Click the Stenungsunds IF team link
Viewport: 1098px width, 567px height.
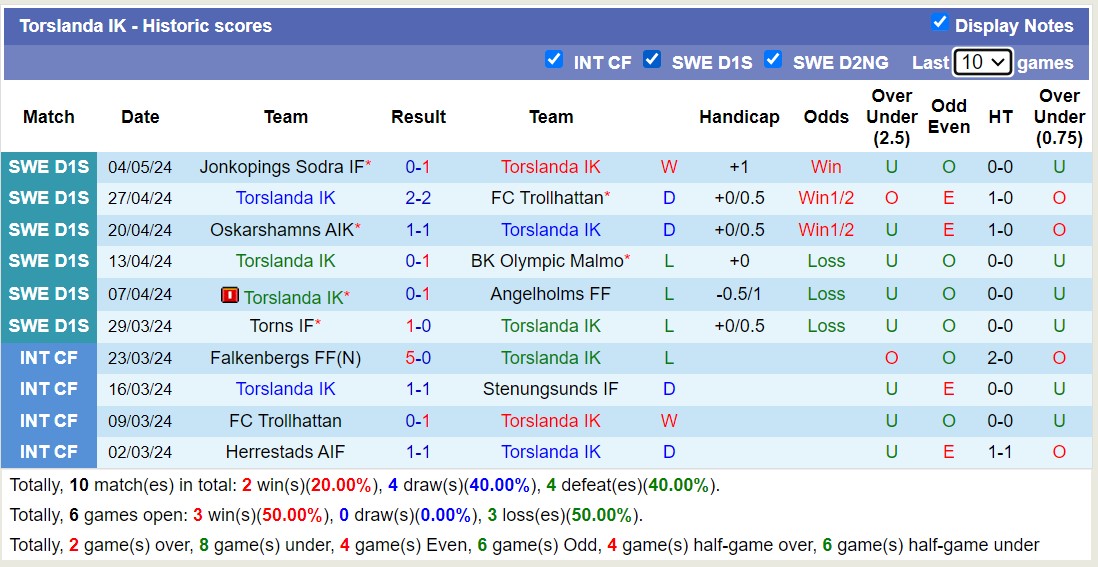tap(551, 389)
